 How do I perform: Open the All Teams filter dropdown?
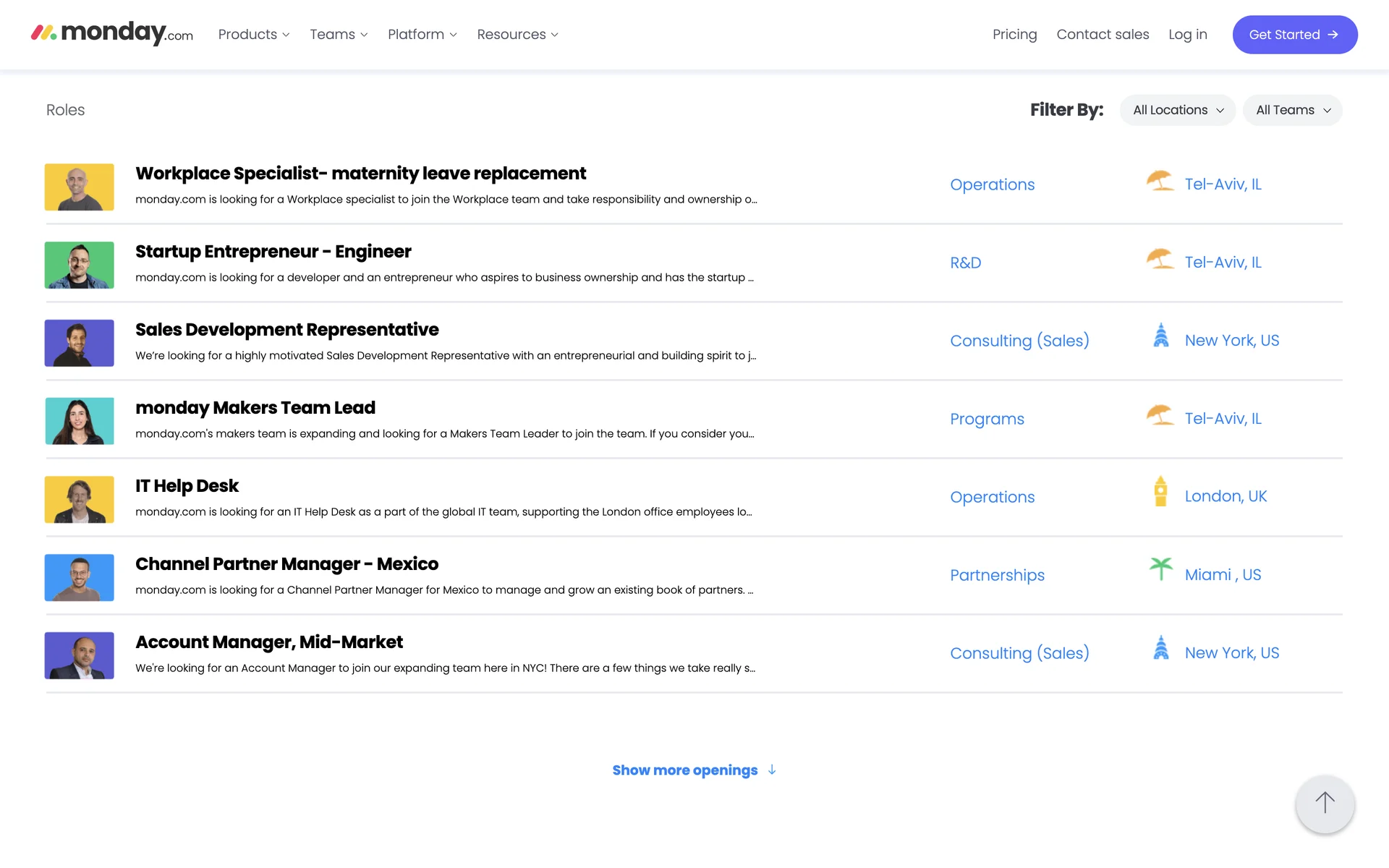pos(1292,110)
